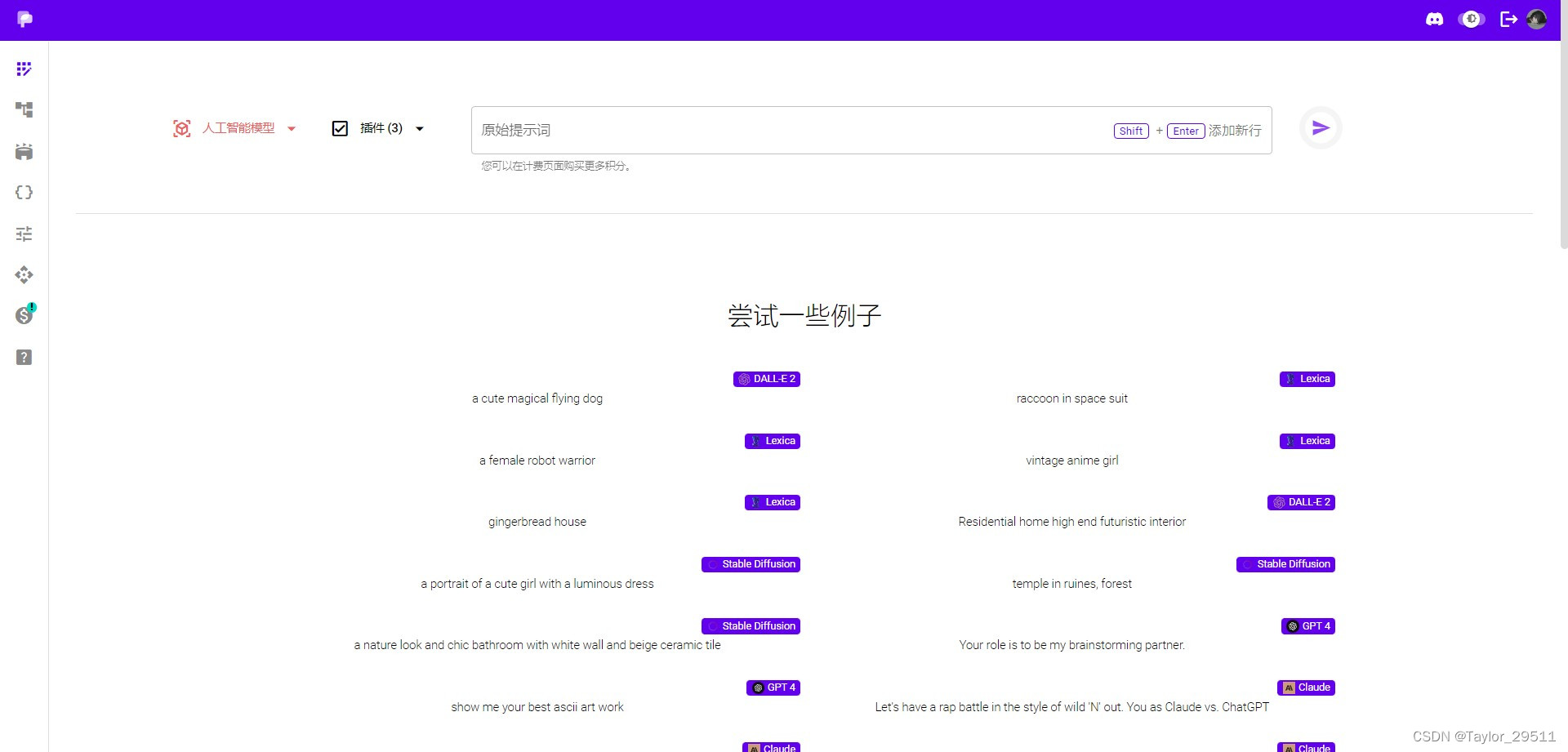1568x752 pixels.
Task: Click the Shift key hint badge
Action: coord(1131,131)
